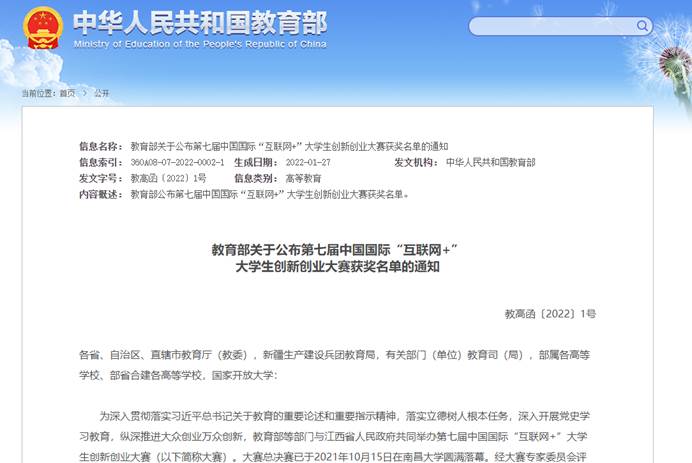Click the generation date 2022-01-27

[308, 162]
